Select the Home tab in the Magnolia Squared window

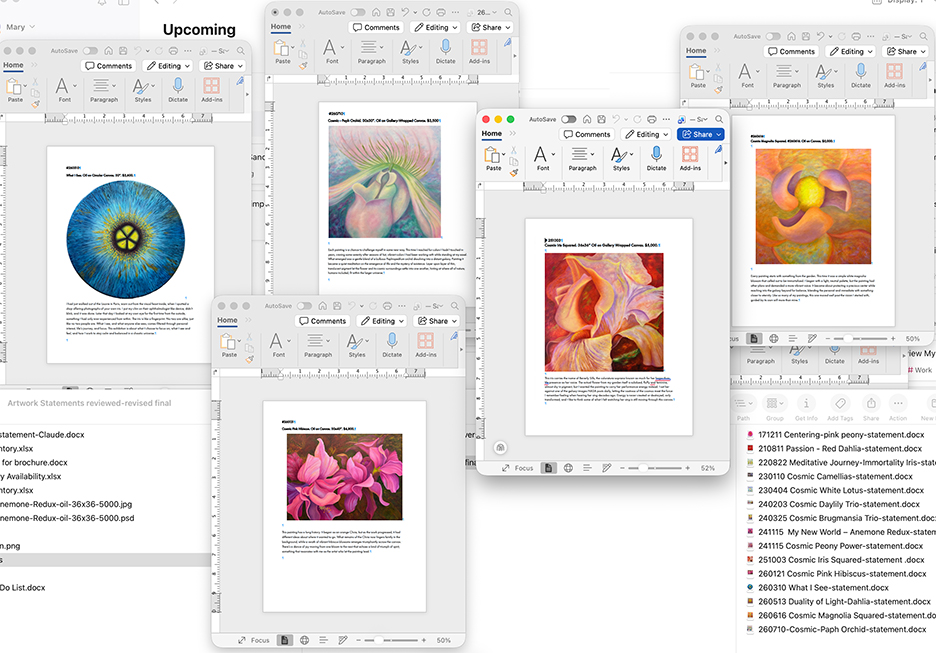pos(695,51)
